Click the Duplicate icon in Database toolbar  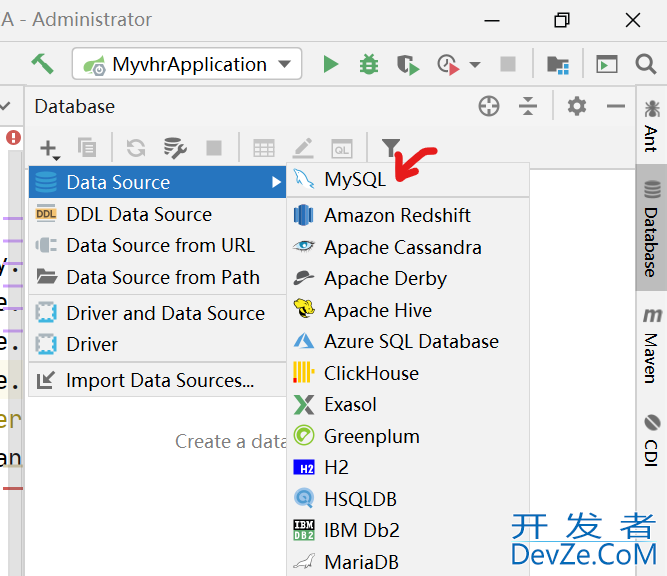click(87, 148)
